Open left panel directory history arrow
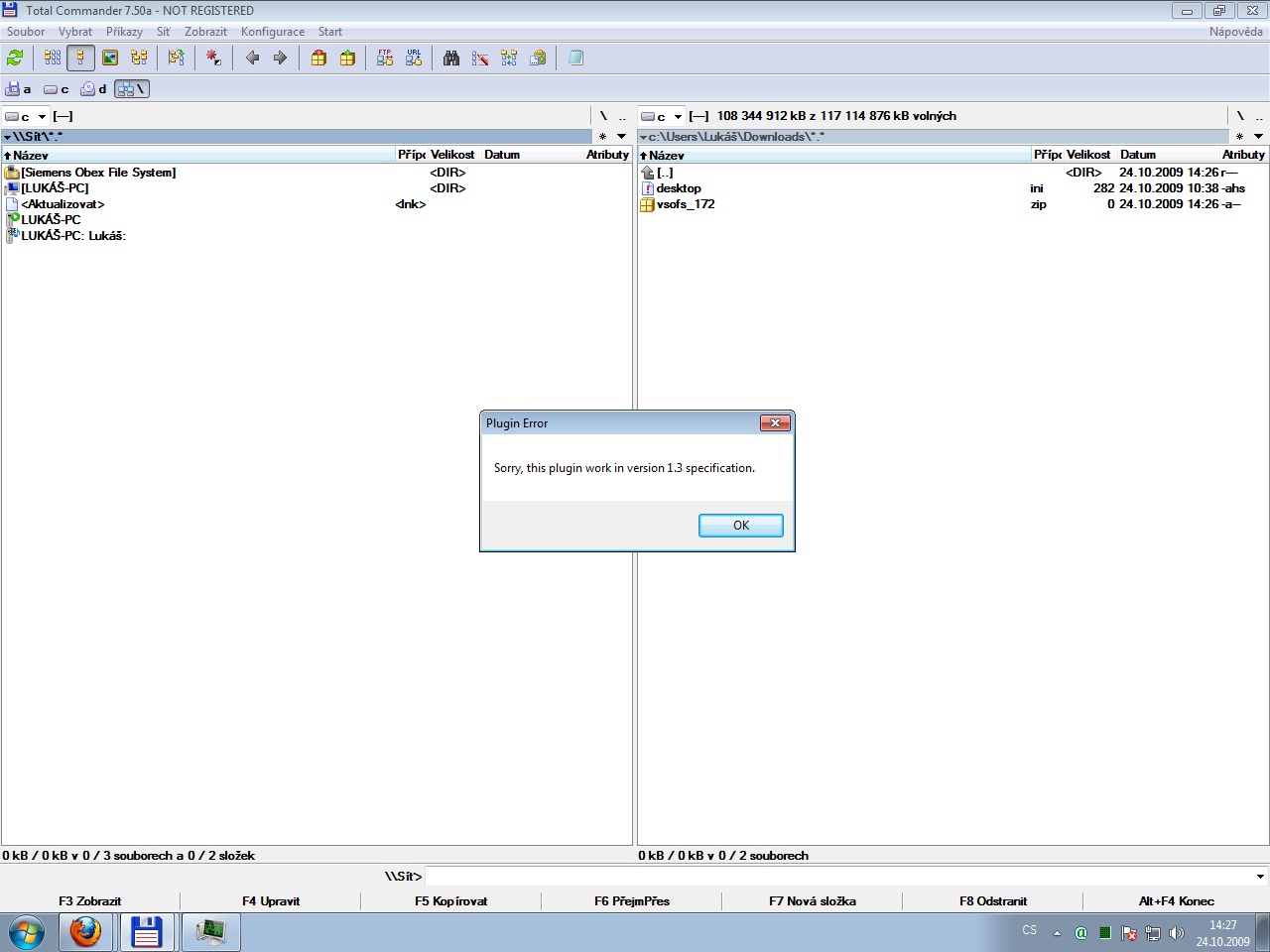 622,137
